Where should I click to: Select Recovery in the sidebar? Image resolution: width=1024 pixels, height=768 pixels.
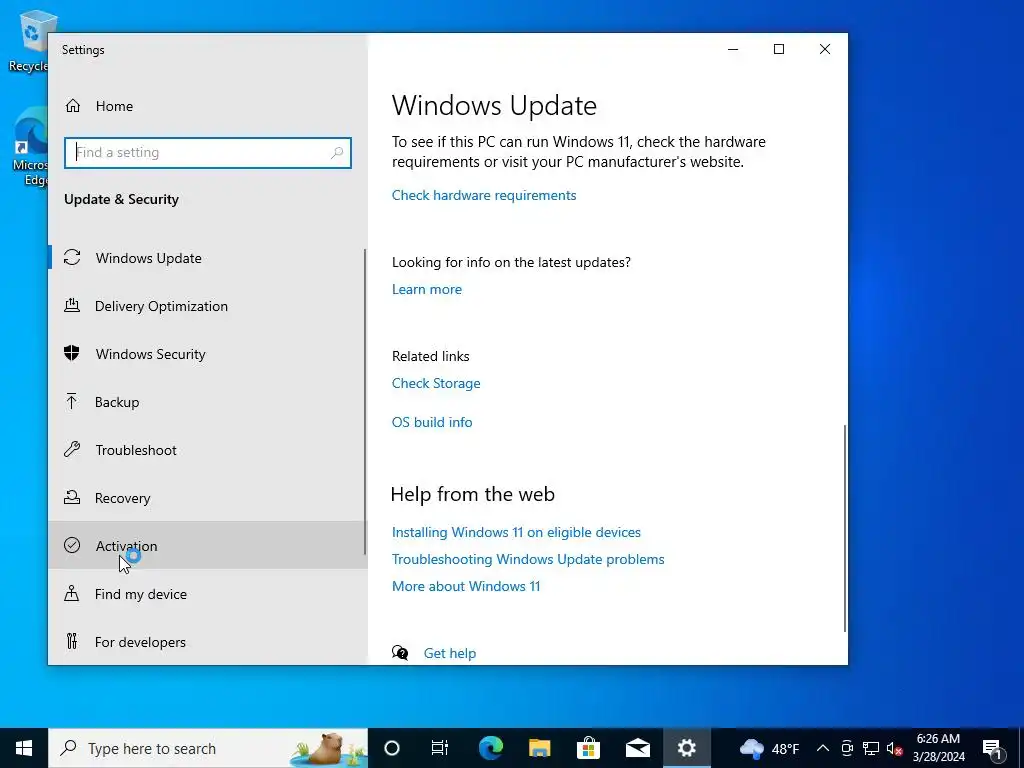point(208,498)
